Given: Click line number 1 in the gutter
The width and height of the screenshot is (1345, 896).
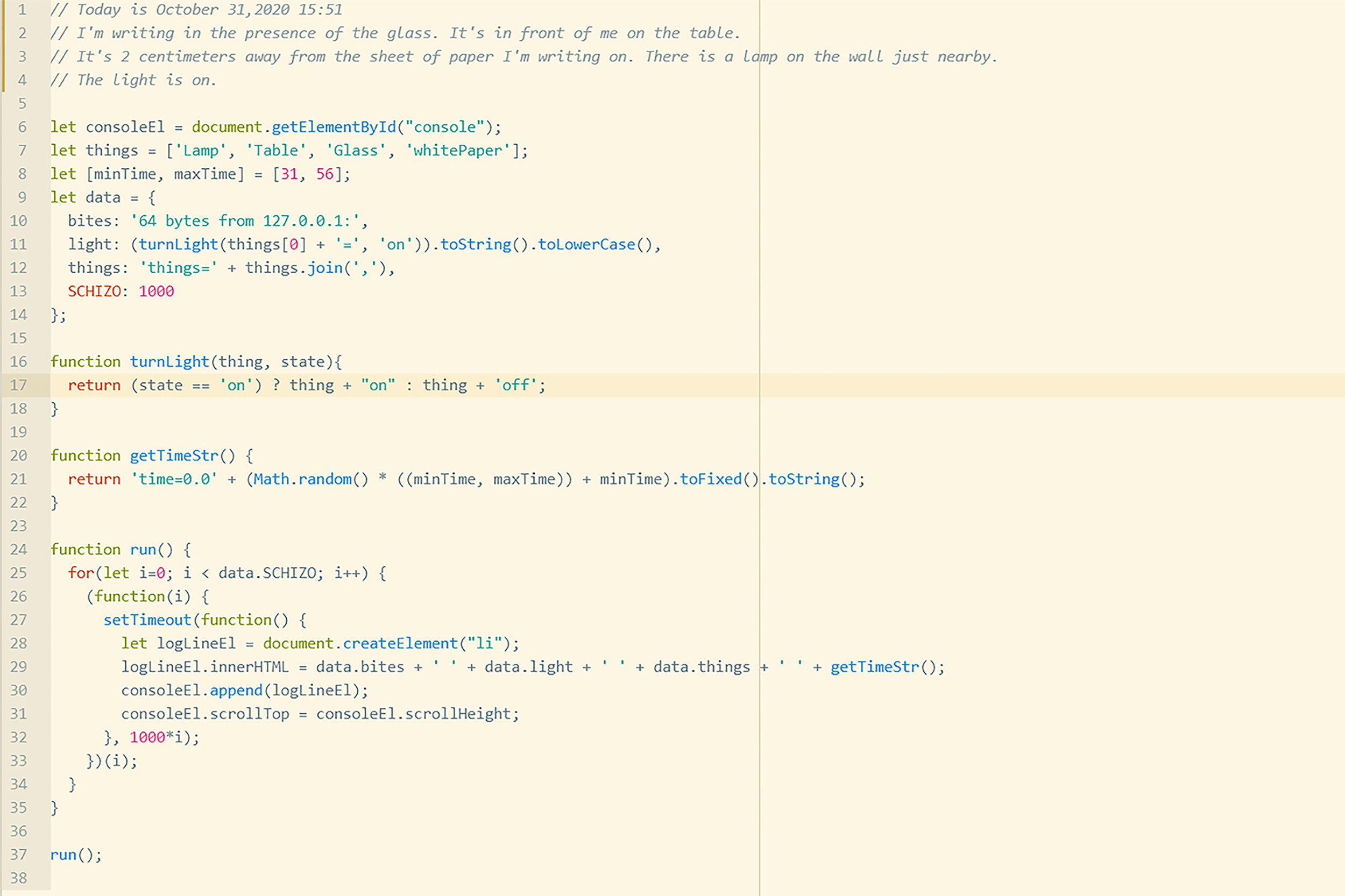Looking at the screenshot, I should point(22,10).
